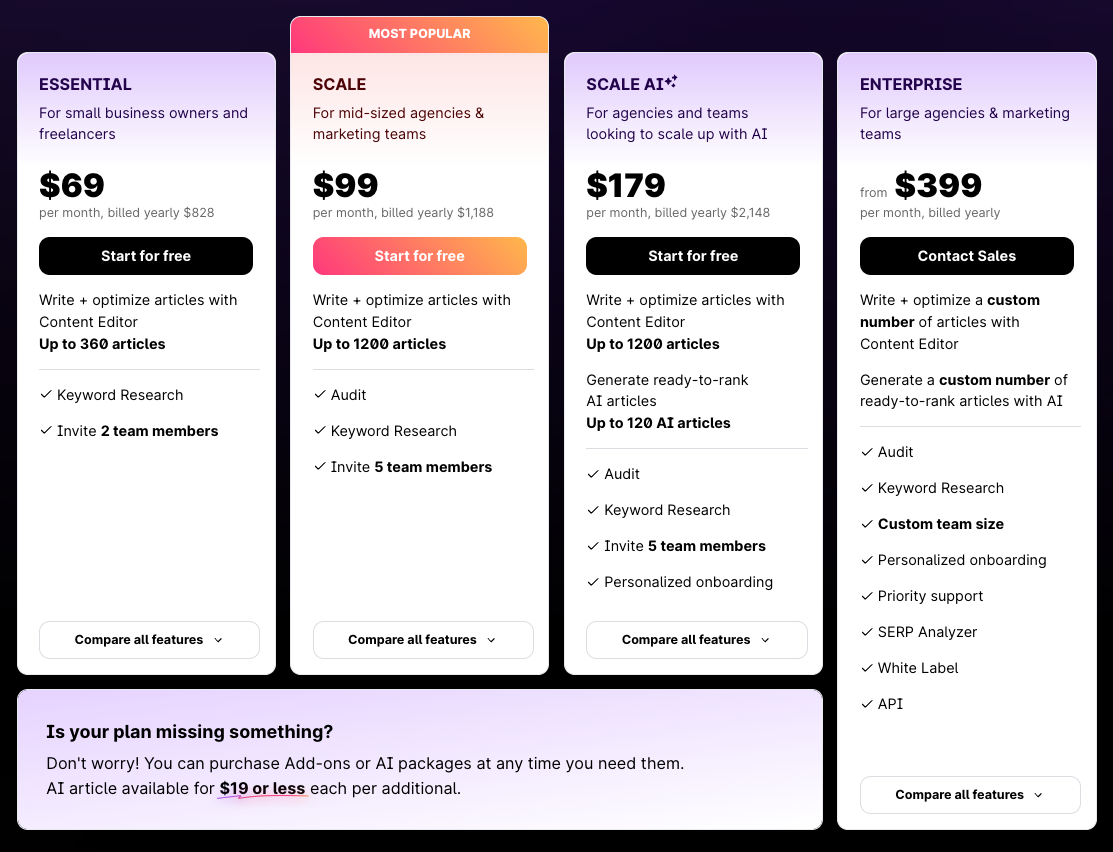Click the checkmark beside SERP Analyzer feature
The image size is (1113, 852).
pos(867,632)
